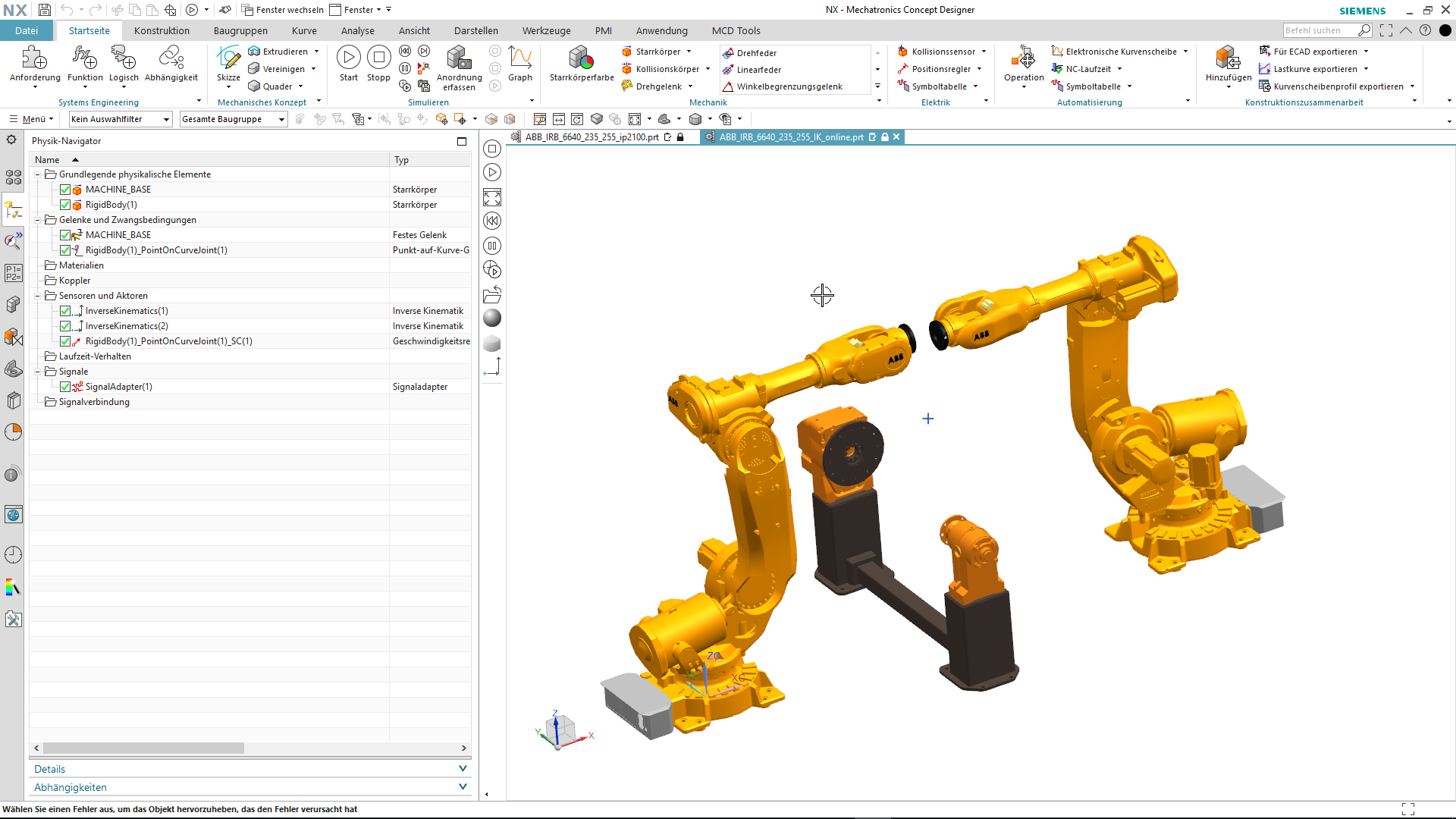1456x819 pixels.
Task: Toggle the MACHINE_BASE Starrkörper checkbox
Action: click(x=65, y=190)
